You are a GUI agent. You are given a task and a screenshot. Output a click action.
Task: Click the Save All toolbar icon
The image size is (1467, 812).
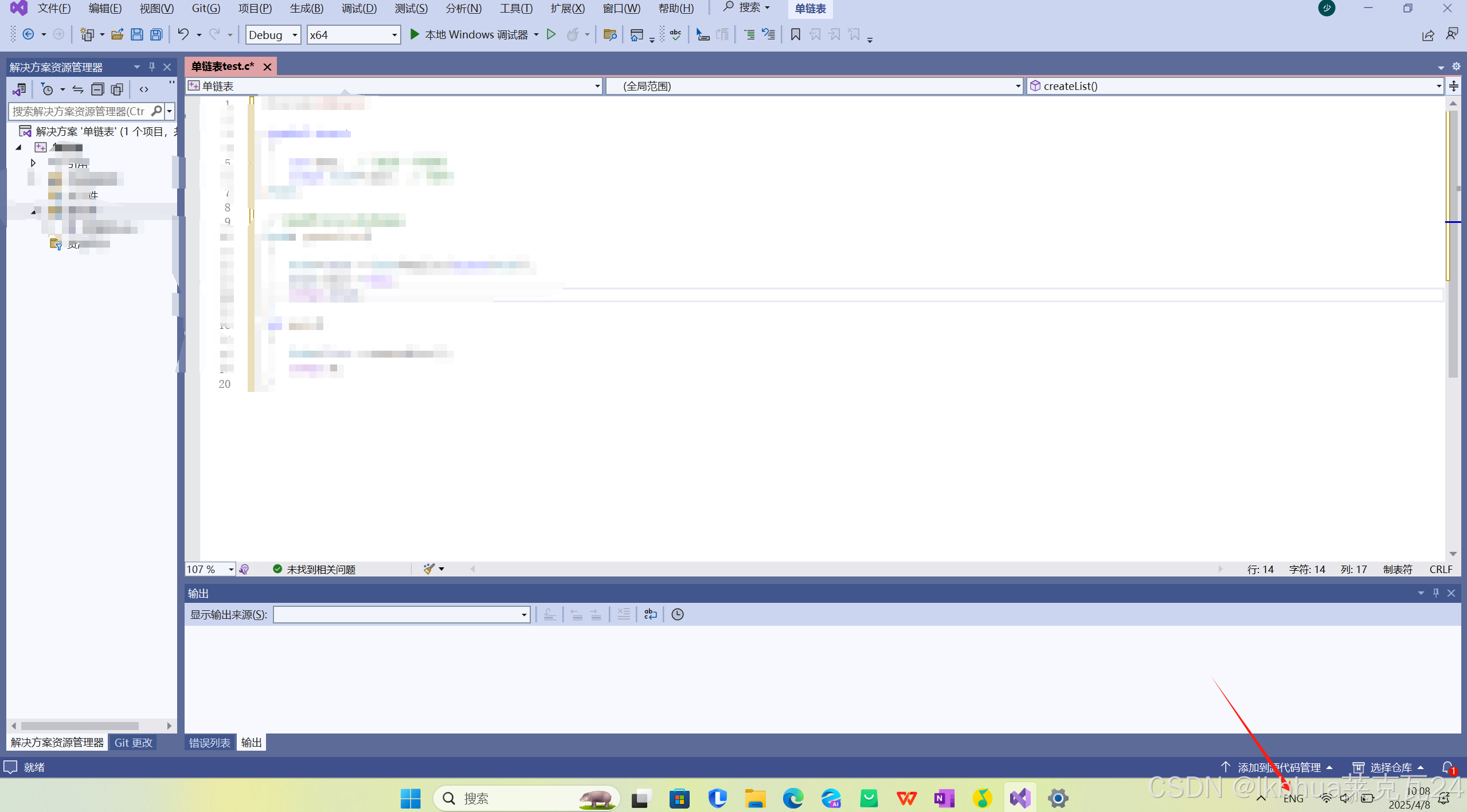tap(156, 34)
